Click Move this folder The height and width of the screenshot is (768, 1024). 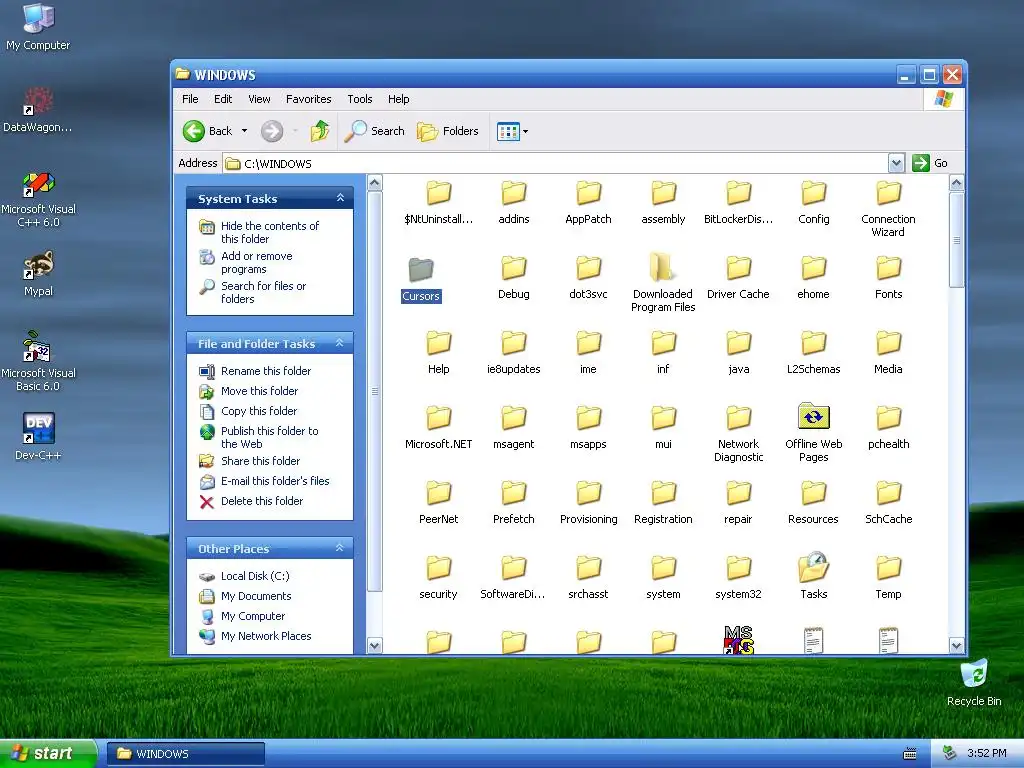coord(259,391)
